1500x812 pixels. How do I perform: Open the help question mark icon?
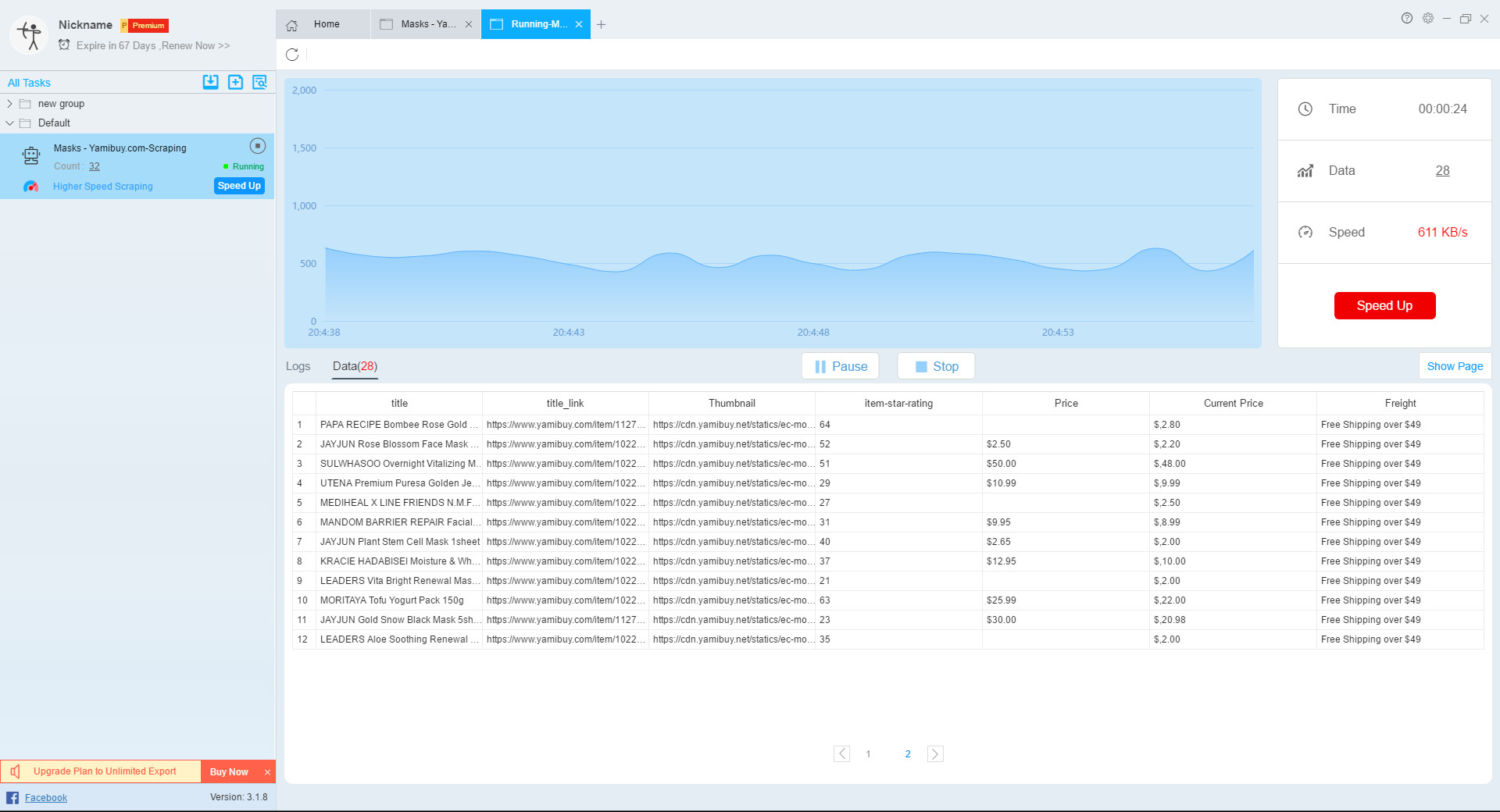[1407, 18]
